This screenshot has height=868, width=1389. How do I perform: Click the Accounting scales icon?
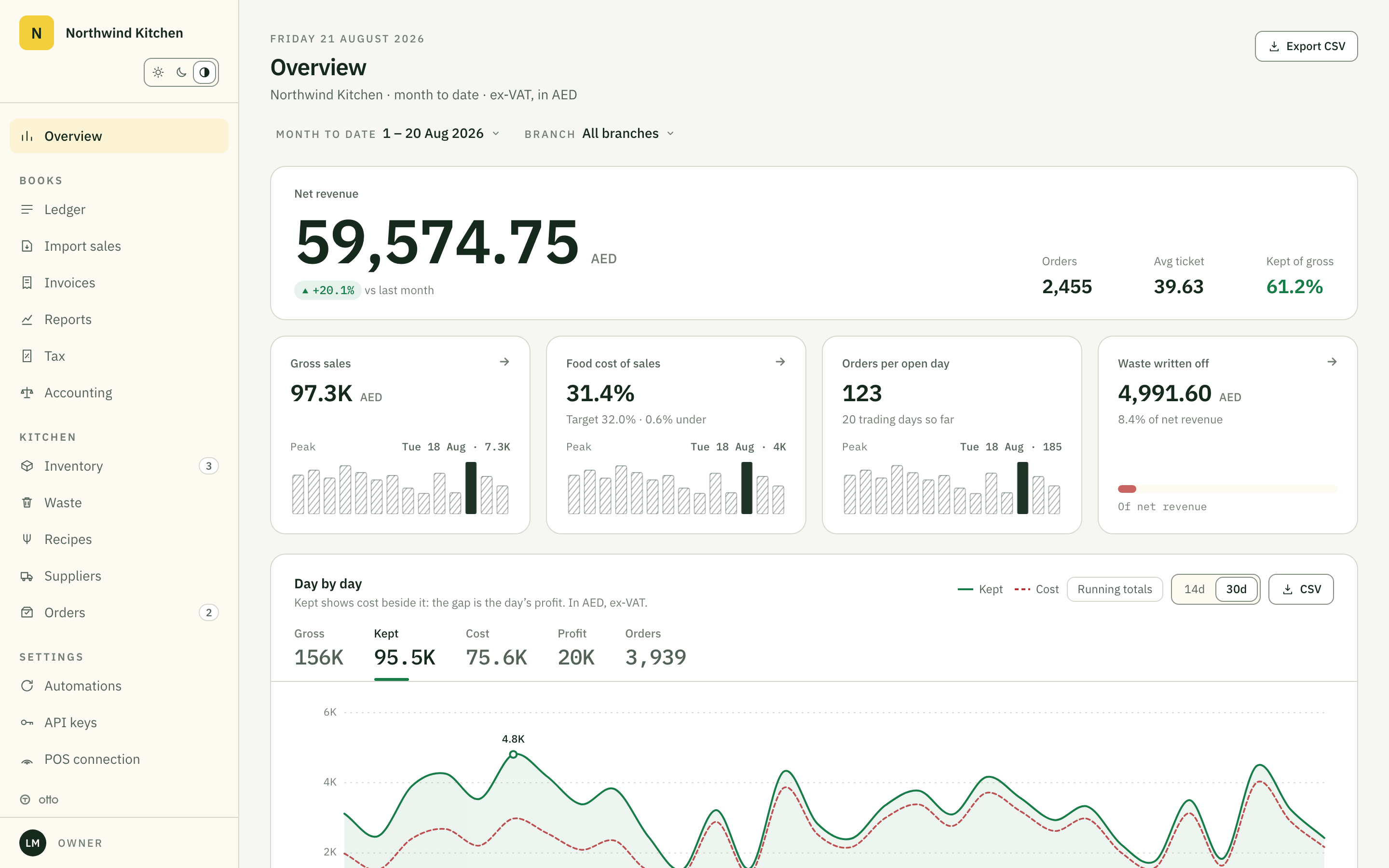[x=27, y=393]
